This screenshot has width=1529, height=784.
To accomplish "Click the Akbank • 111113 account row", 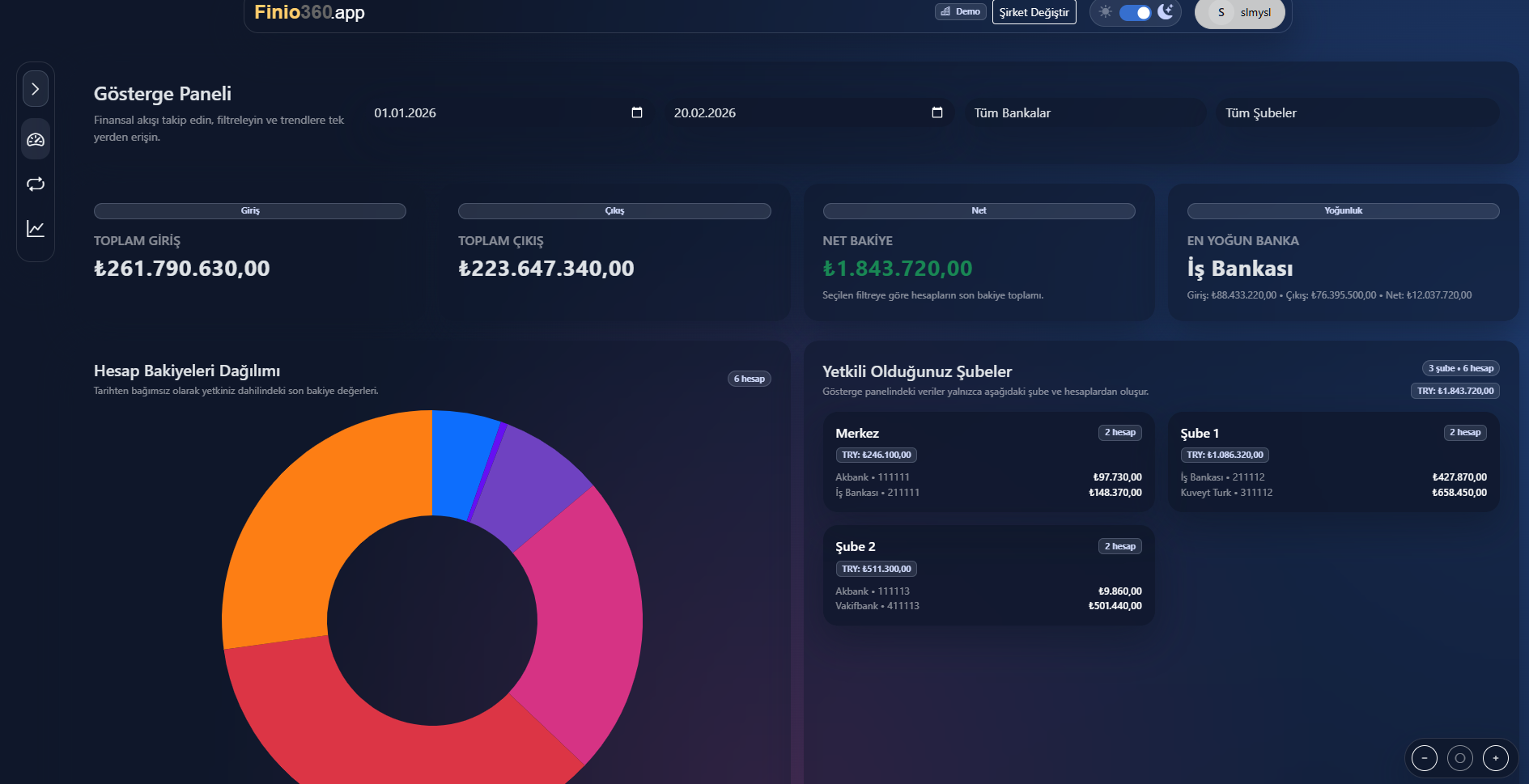I will [988, 591].
